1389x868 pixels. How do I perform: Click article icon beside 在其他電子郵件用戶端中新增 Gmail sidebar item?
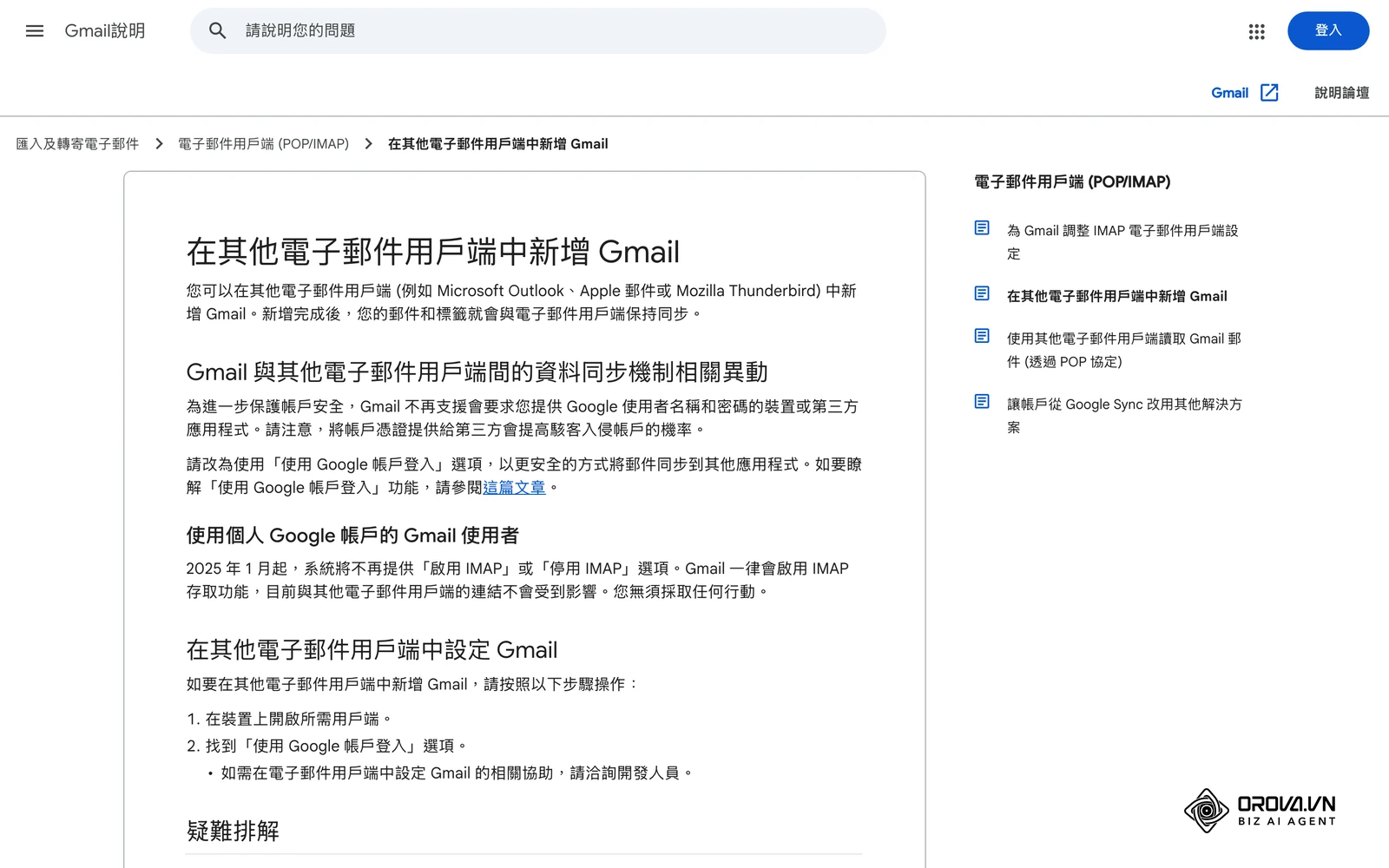tap(982, 294)
